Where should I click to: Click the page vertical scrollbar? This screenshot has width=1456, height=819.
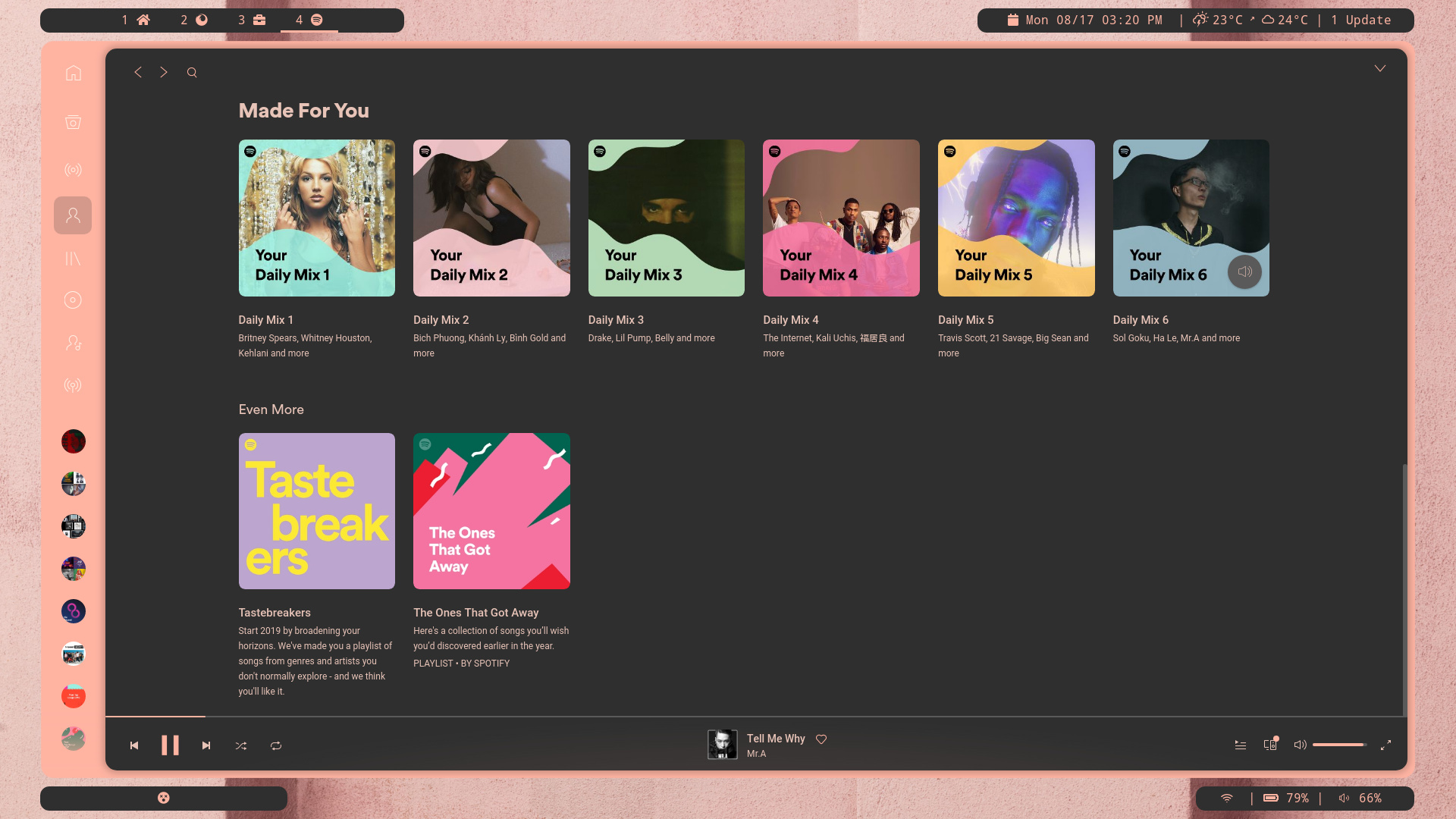[x=1404, y=589]
